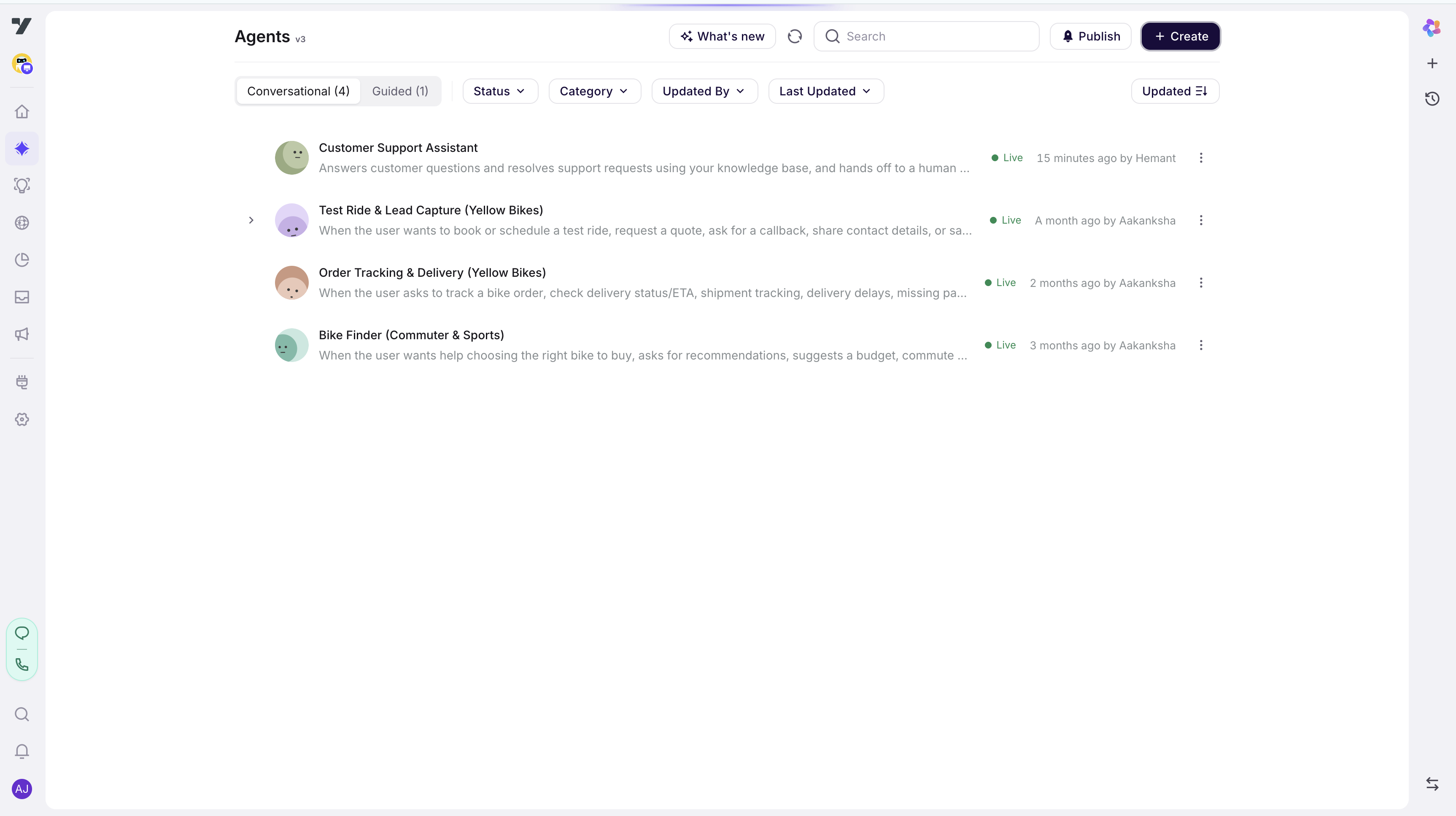The image size is (1456, 816).
Task: Open the phone call preview icon
Action: point(22,665)
